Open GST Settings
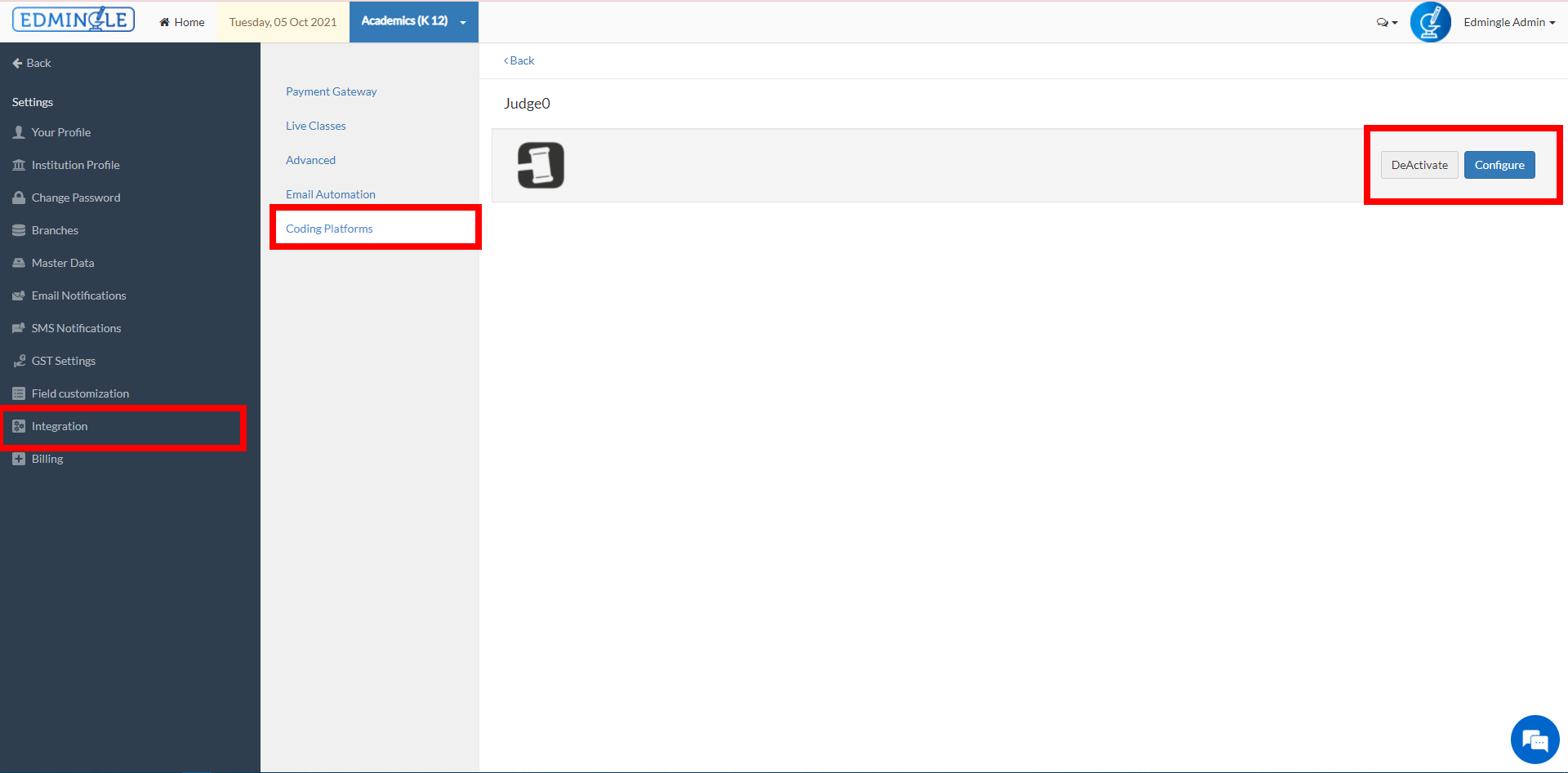Screen dimensions: 1568x773 (64, 361)
